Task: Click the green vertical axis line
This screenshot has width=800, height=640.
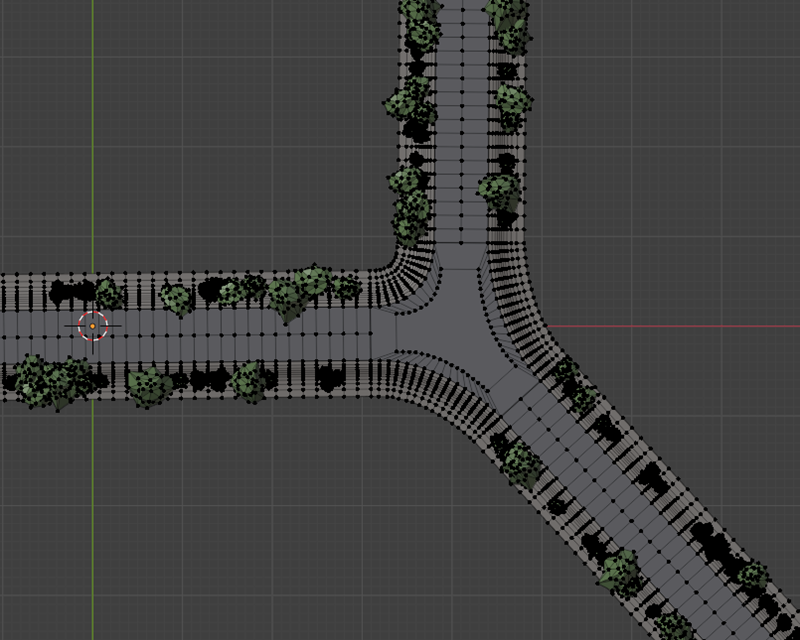Action: click(x=95, y=500)
